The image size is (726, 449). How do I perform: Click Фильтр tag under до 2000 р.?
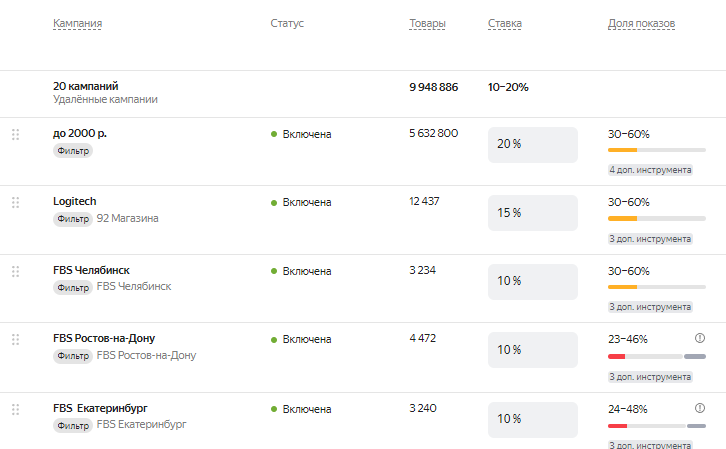click(73, 151)
